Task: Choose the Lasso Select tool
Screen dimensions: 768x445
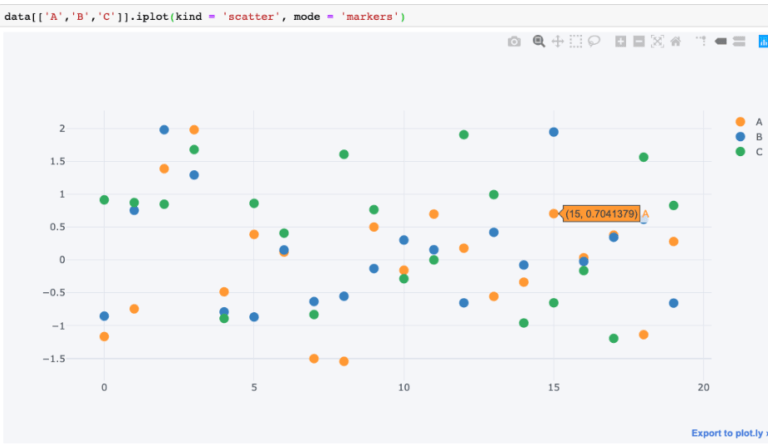Action: [594, 41]
